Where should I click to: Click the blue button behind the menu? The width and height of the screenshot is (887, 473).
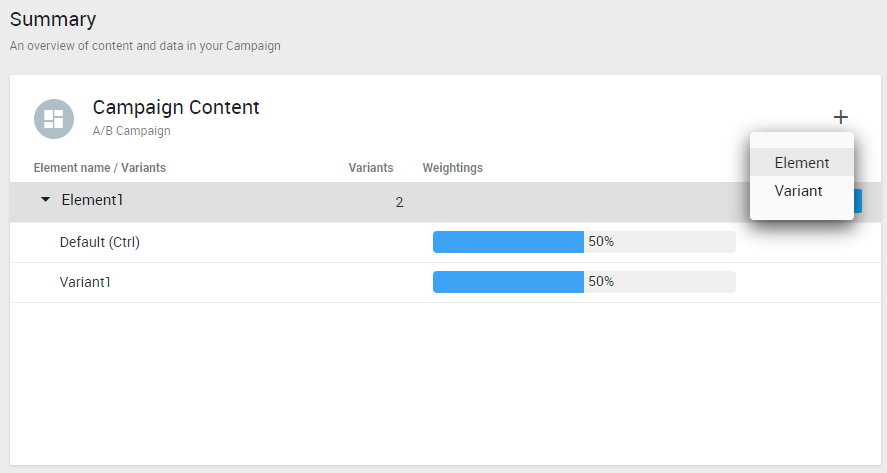pyautogui.click(x=858, y=201)
